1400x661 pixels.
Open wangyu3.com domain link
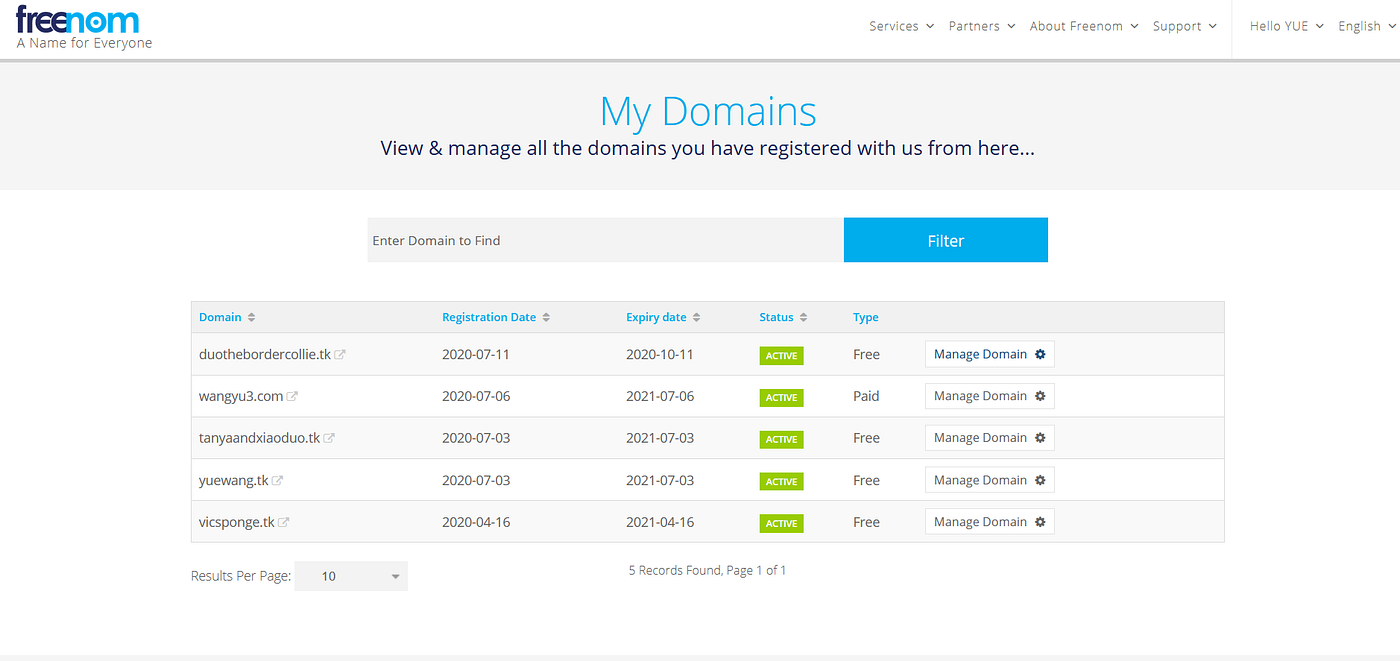point(241,397)
